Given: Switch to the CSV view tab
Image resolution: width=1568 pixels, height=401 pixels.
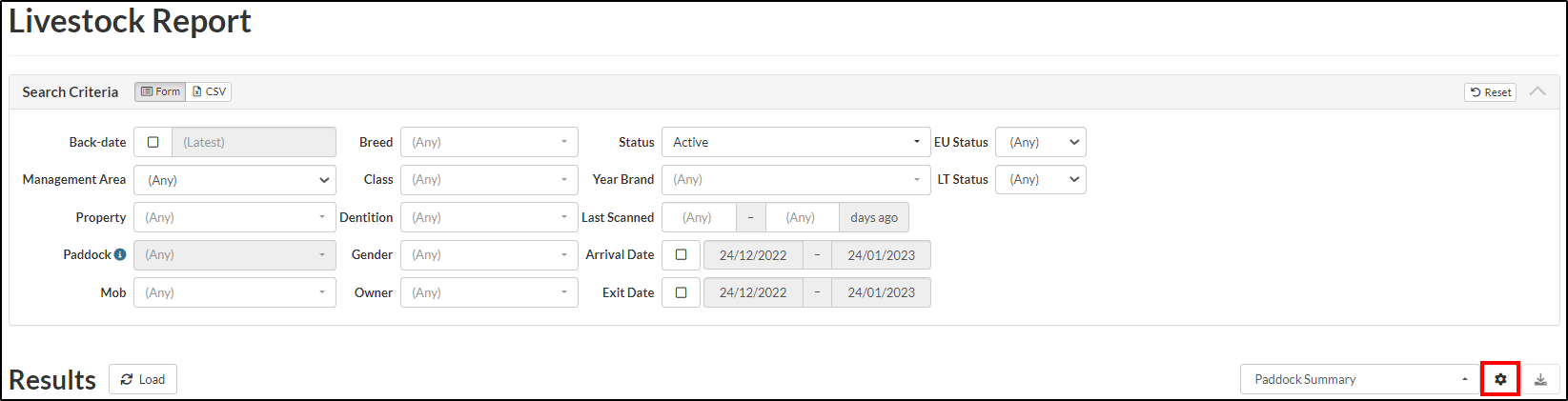Looking at the screenshot, I should (x=210, y=91).
